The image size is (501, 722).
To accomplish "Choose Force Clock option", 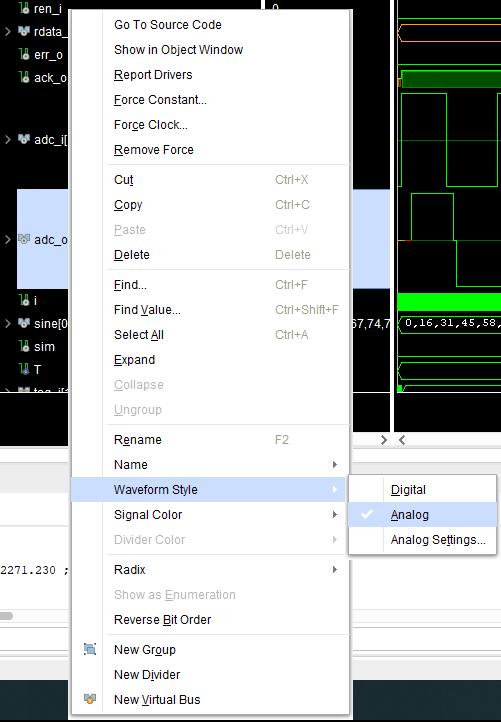I will [210, 124].
